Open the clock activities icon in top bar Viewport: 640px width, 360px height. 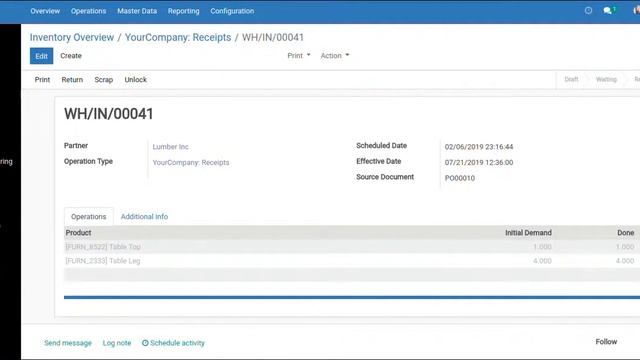click(x=588, y=11)
